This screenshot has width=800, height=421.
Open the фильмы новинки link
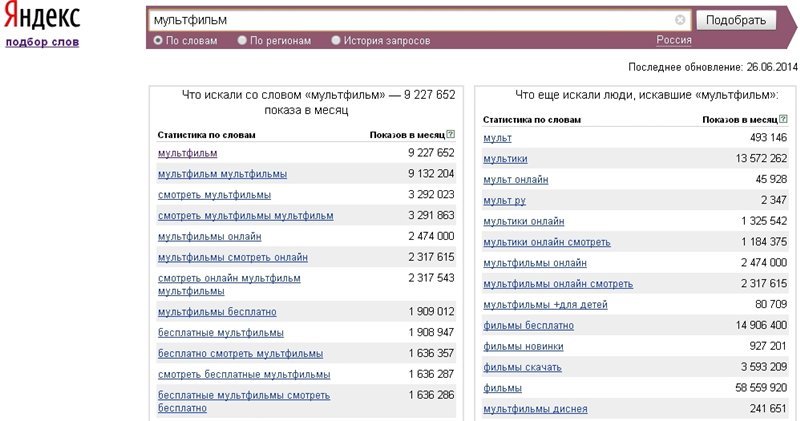(523, 347)
